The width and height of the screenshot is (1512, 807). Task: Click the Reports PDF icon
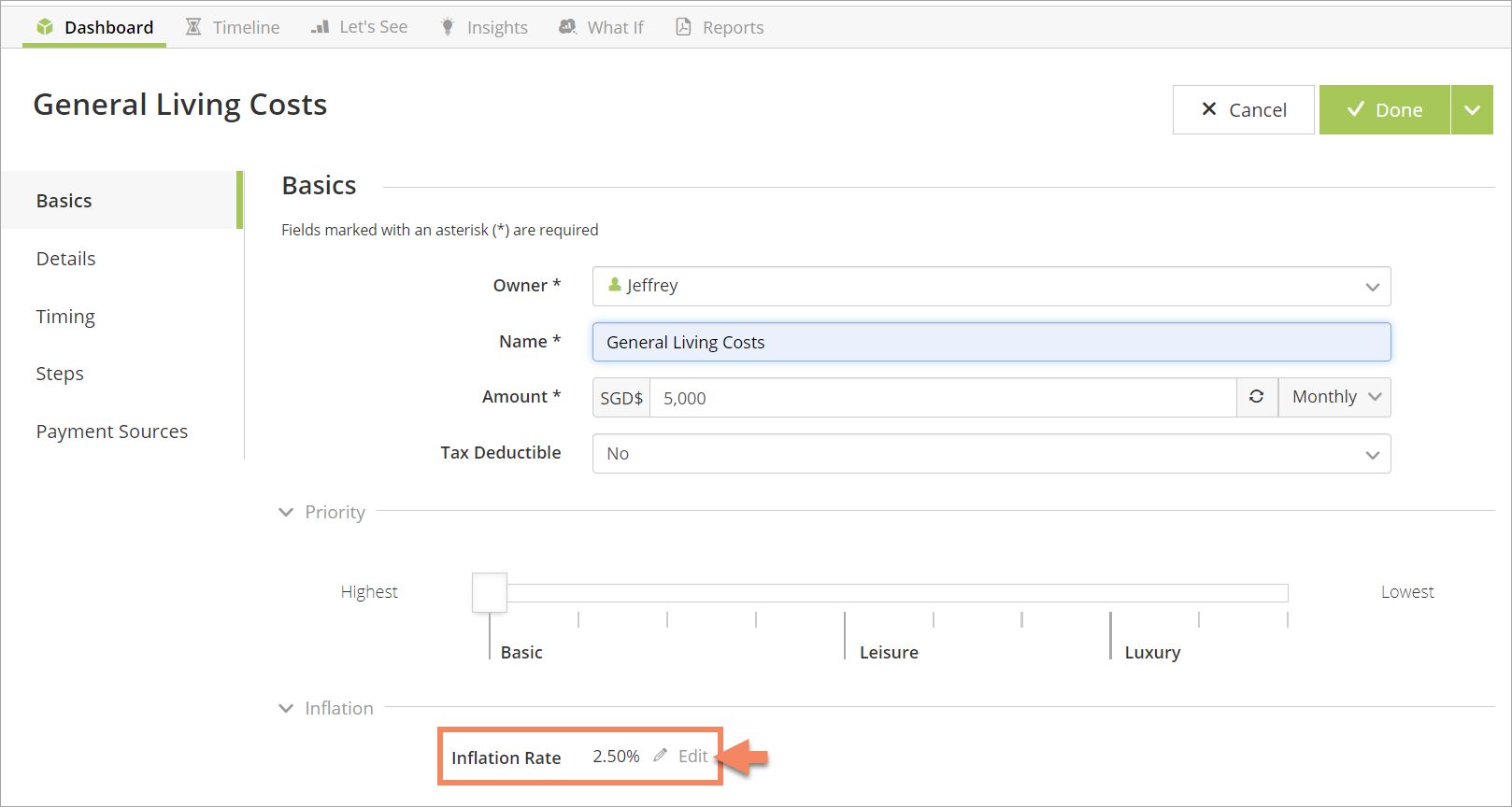pyautogui.click(x=684, y=27)
